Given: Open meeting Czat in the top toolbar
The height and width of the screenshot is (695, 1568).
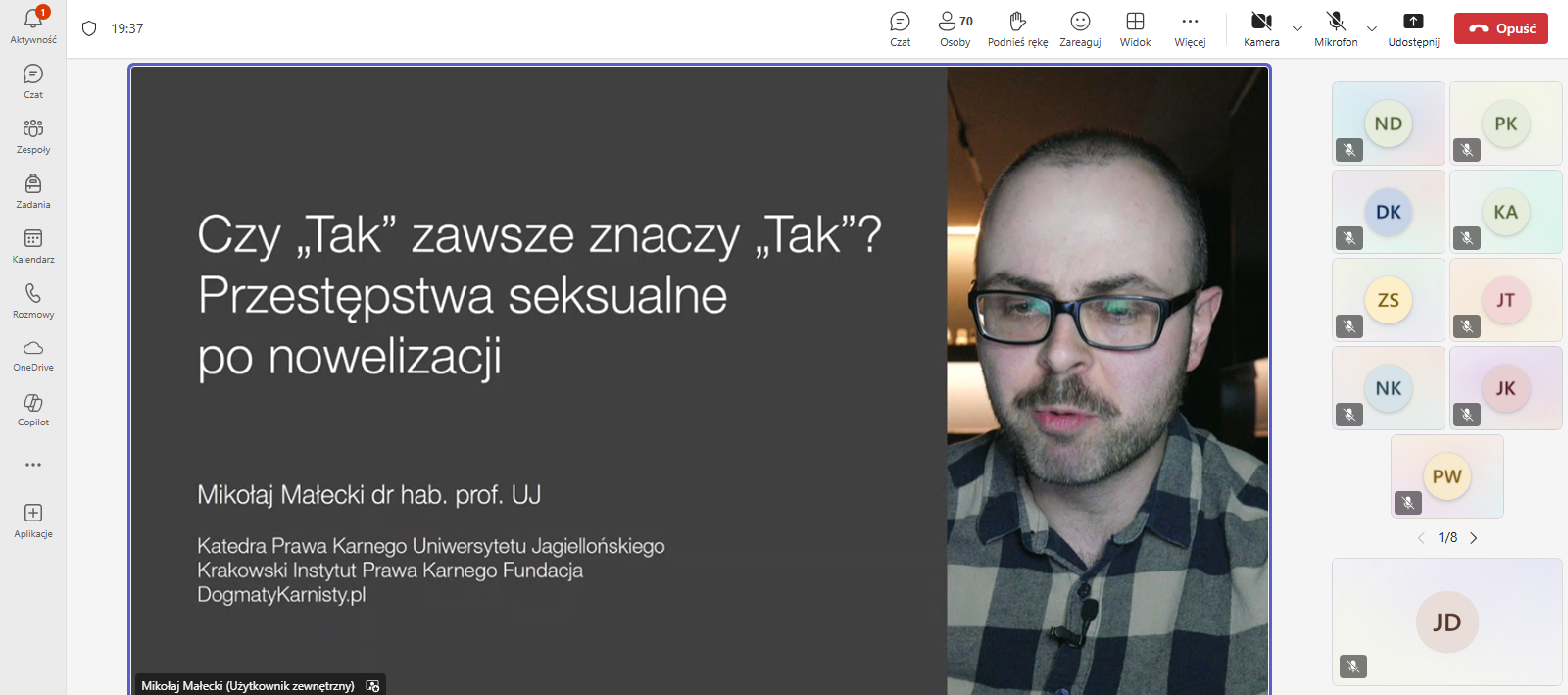Looking at the screenshot, I should (900, 28).
